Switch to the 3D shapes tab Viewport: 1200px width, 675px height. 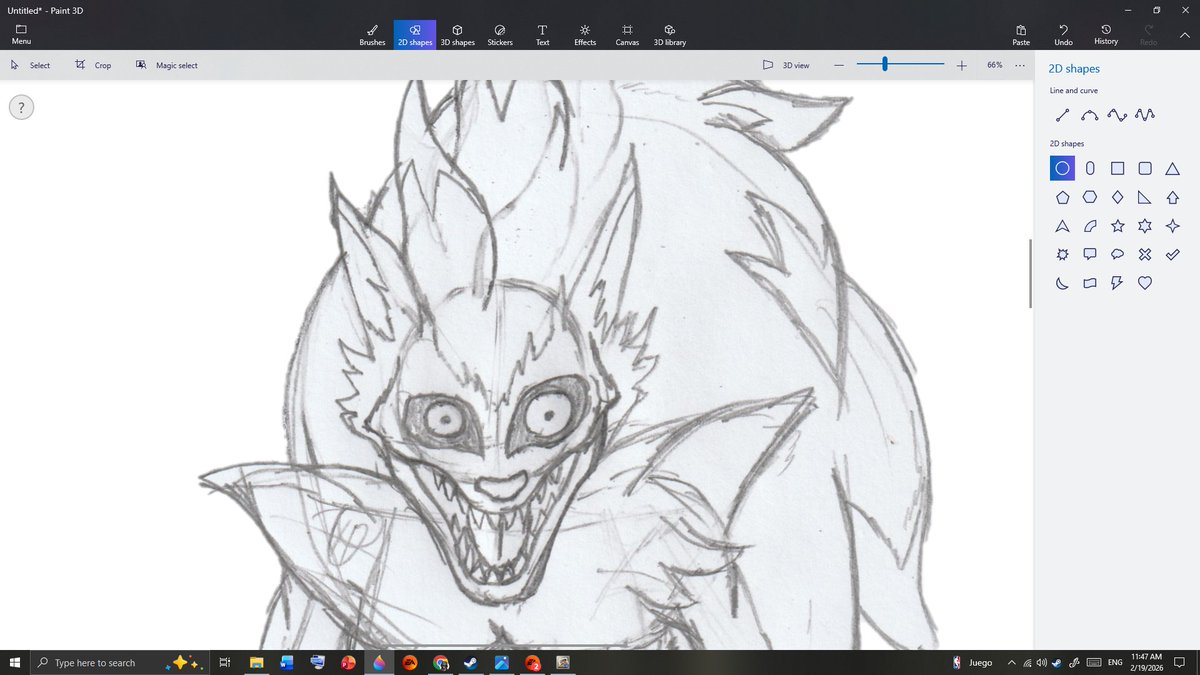click(x=457, y=35)
